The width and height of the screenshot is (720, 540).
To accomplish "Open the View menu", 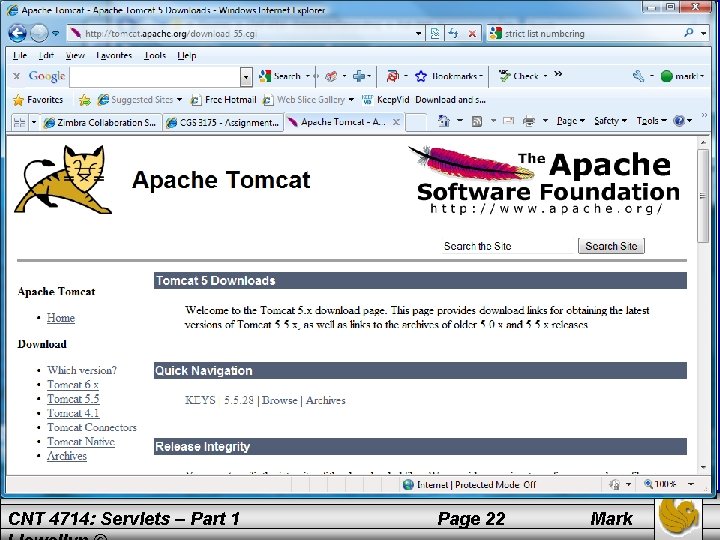I will (x=75, y=56).
